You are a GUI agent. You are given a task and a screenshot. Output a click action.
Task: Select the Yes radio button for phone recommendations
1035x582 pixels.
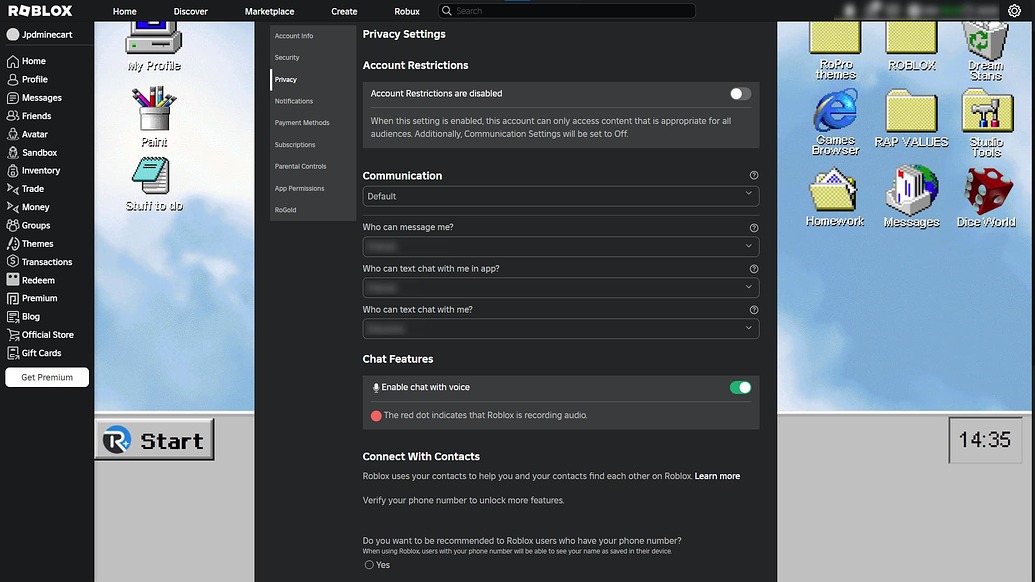[369, 564]
